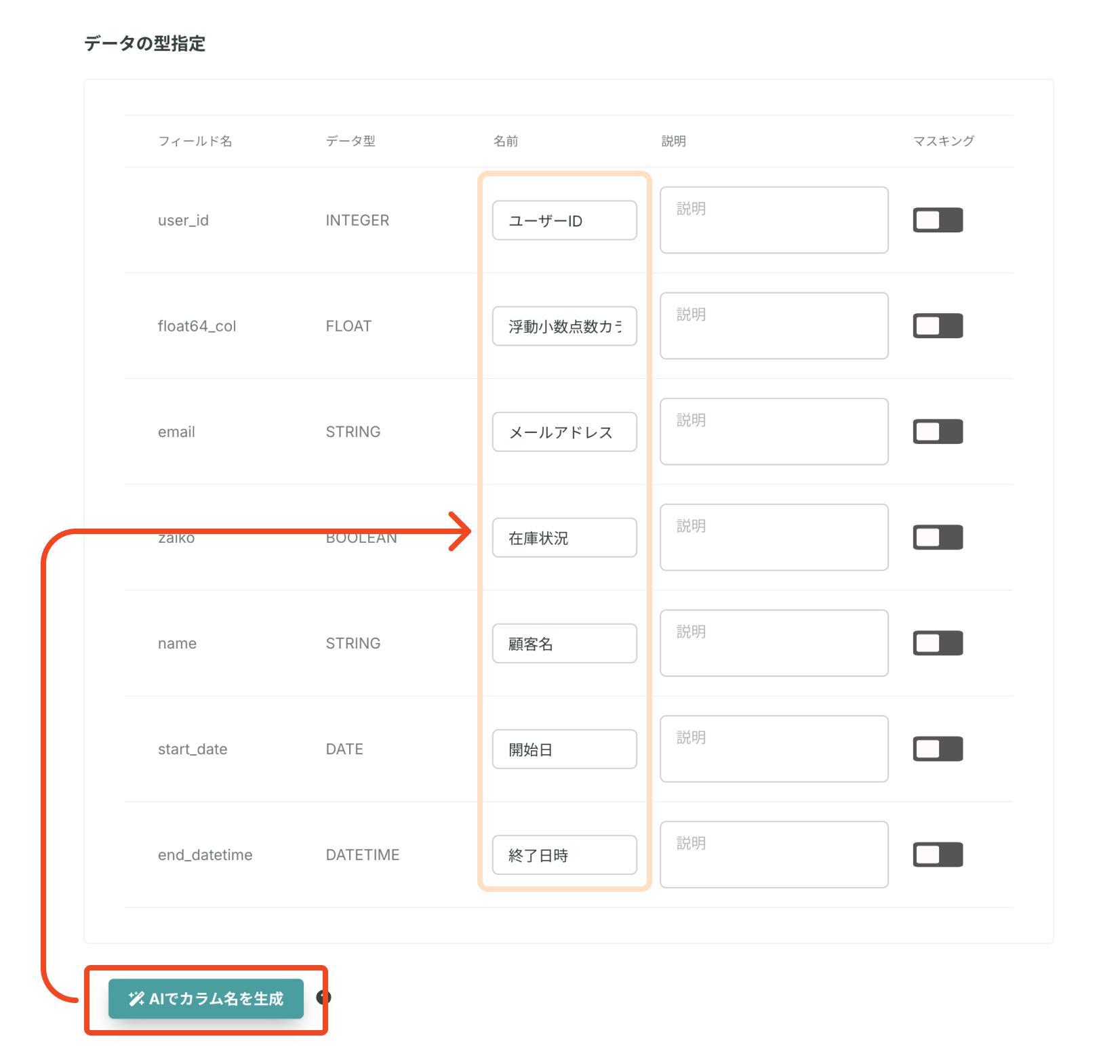This screenshot has height=1064, width=1120.
Task: Enable masking for zaiko row
Action: coord(938,537)
